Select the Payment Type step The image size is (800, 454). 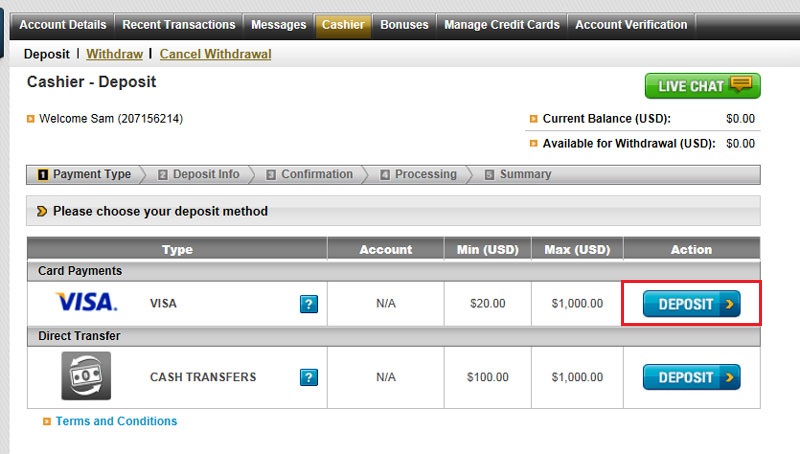coord(84,175)
